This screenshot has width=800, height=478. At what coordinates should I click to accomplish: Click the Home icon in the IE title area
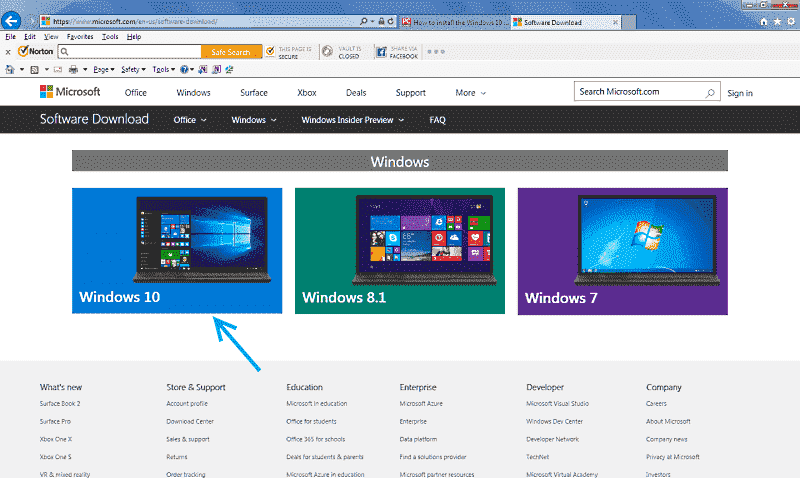(x=764, y=21)
